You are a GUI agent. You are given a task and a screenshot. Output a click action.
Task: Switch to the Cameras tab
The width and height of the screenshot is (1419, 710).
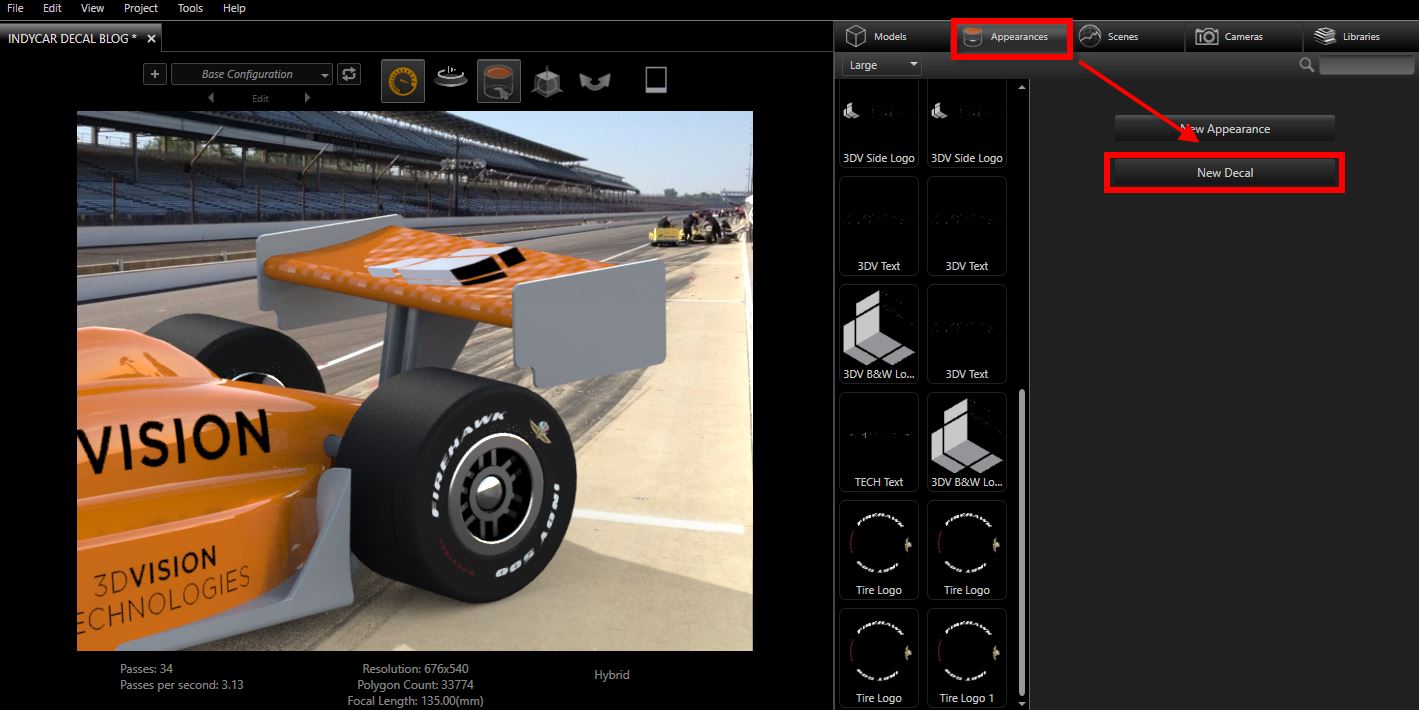pos(1230,37)
